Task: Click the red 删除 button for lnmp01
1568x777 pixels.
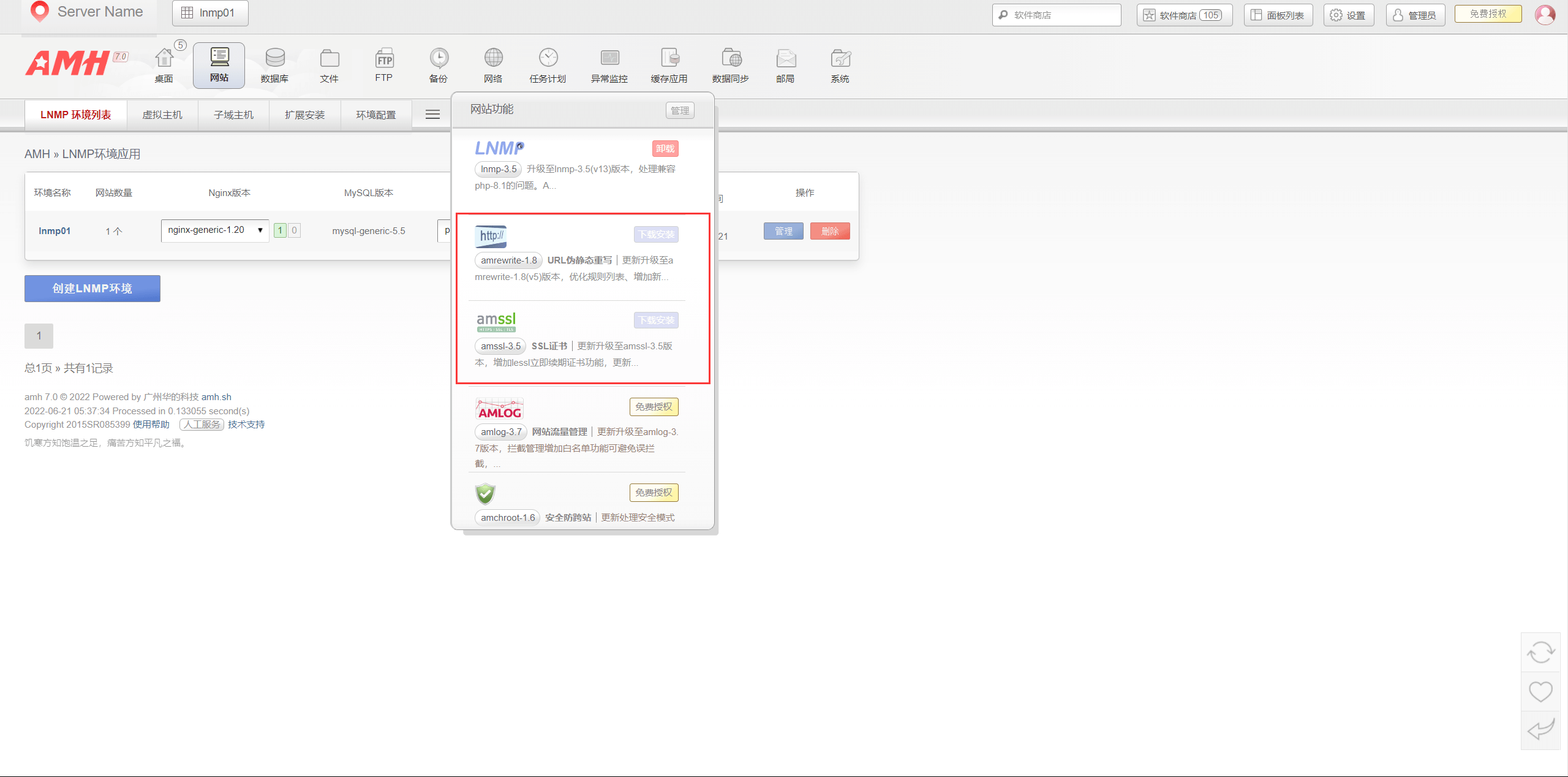Action: pos(829,231)
